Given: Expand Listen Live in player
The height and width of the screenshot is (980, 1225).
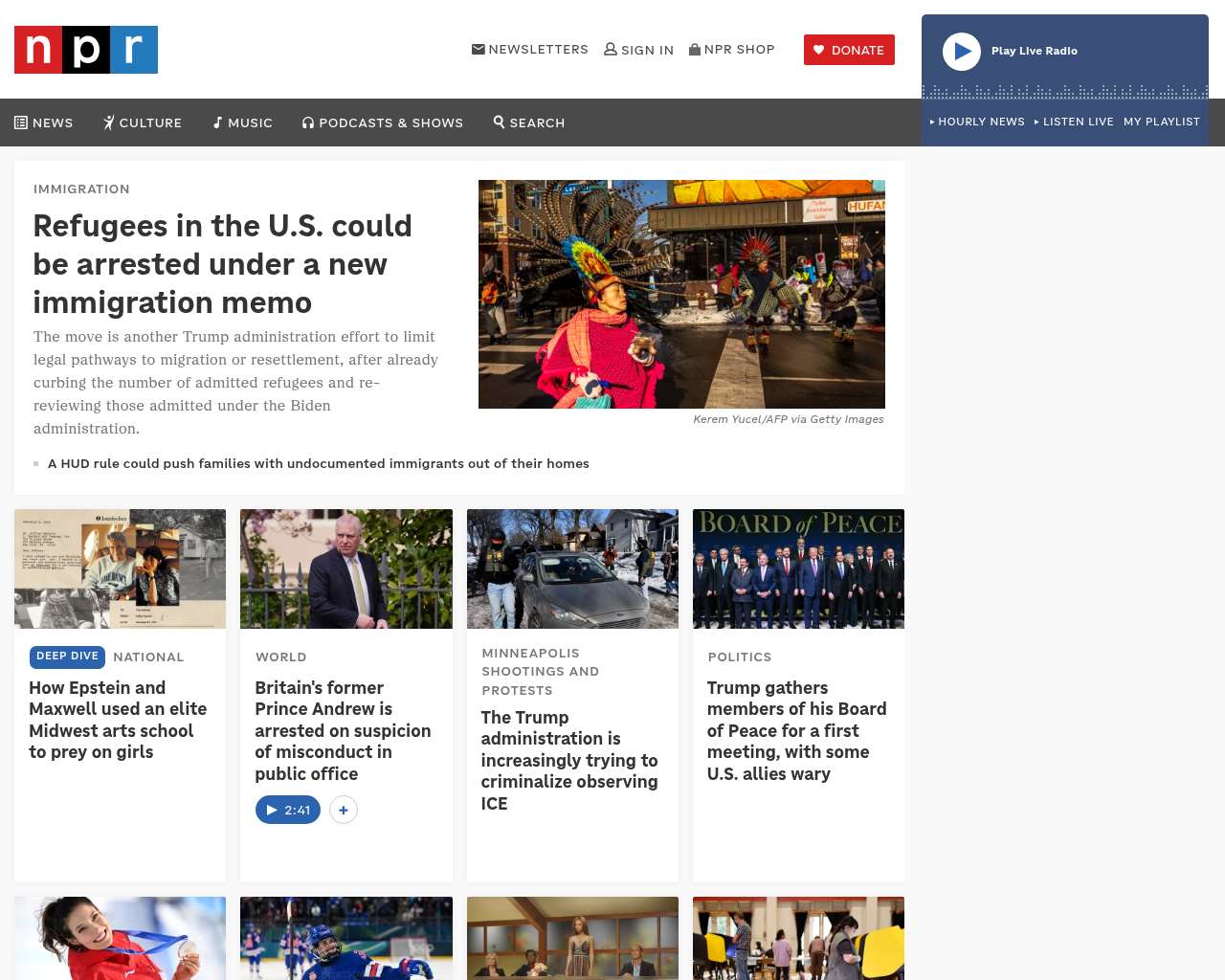Looking at the screenshot, I should pyautogui.click(x=1074, y=122).
